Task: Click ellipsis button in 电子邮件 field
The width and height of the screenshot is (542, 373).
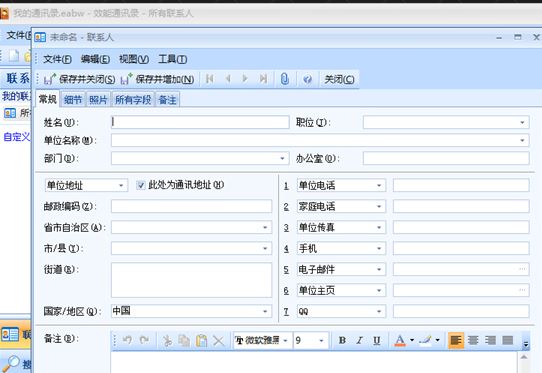Action: tap(522, 269)
